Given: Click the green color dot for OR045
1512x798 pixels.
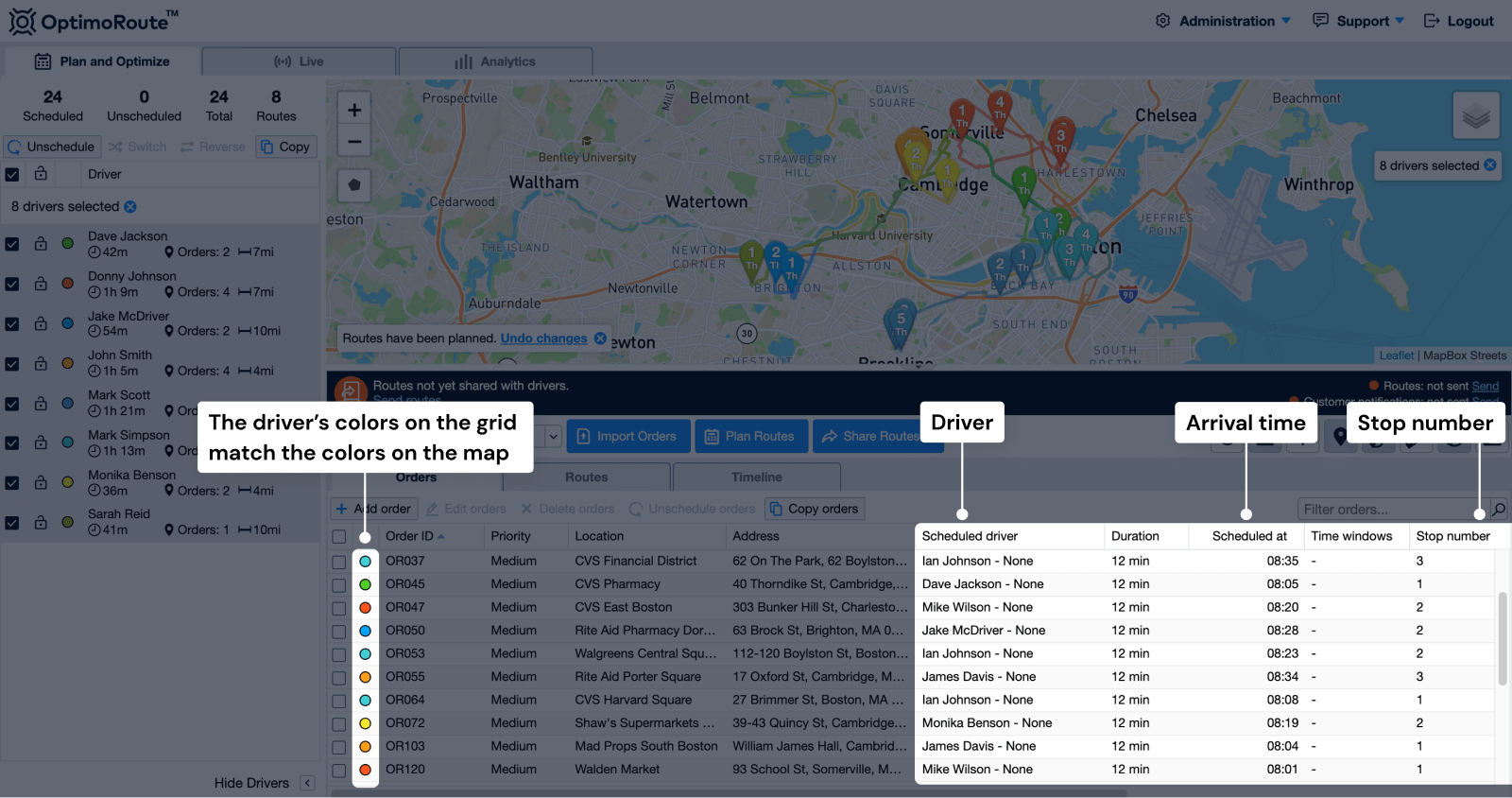Looking at the screenshot, I should [x=365, y=585].
